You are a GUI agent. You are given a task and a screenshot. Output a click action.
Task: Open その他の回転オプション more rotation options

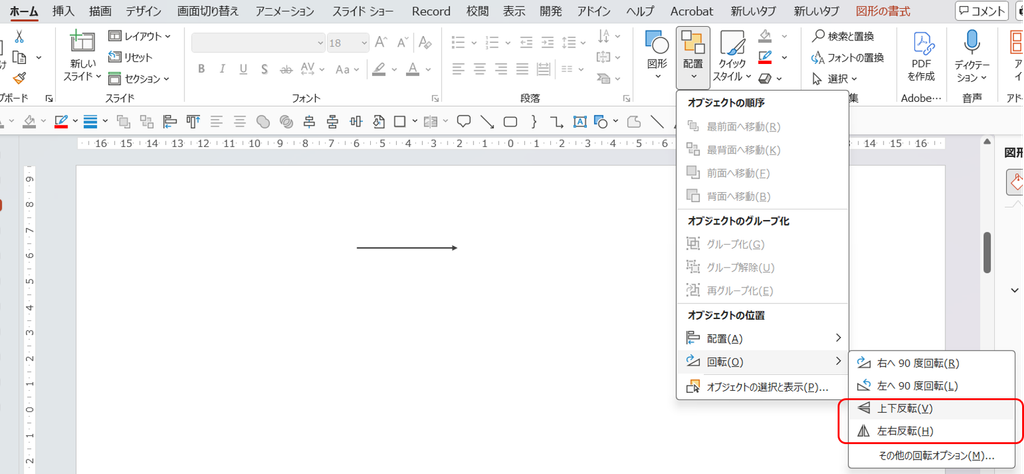[x=931, y=455]
